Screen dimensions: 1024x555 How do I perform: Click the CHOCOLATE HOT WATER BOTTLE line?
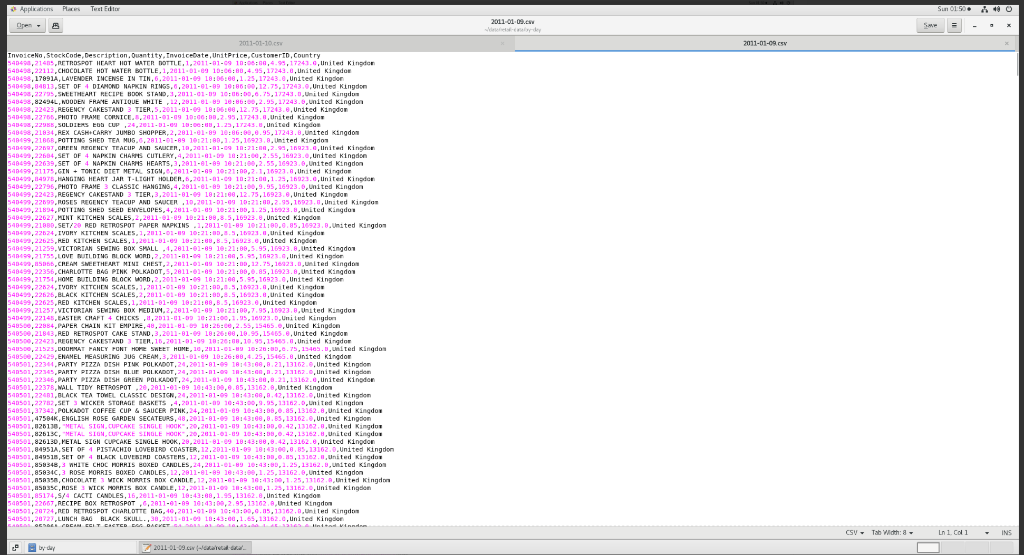point(180,71)
